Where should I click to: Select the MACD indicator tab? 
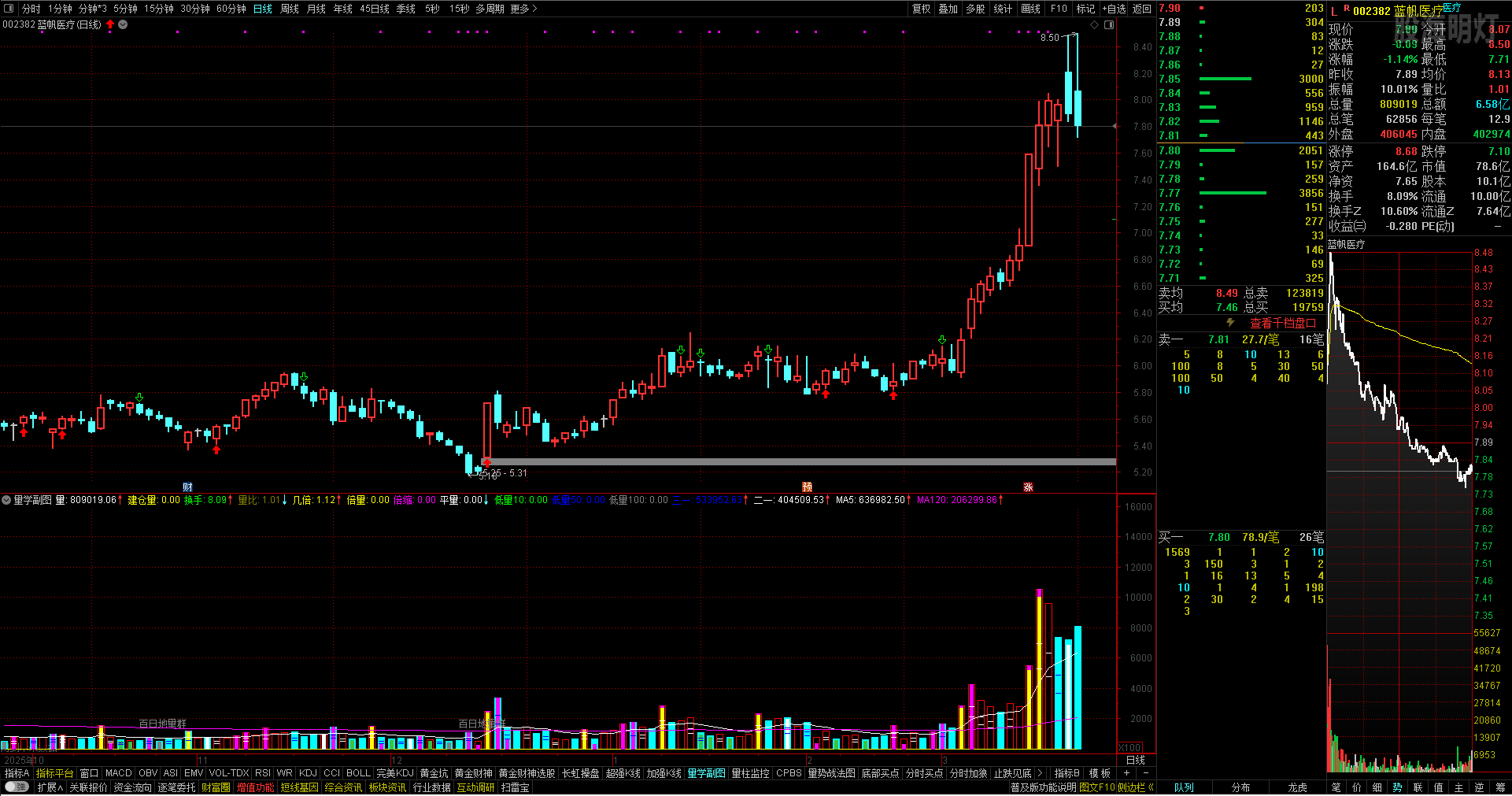click(118, 773)
